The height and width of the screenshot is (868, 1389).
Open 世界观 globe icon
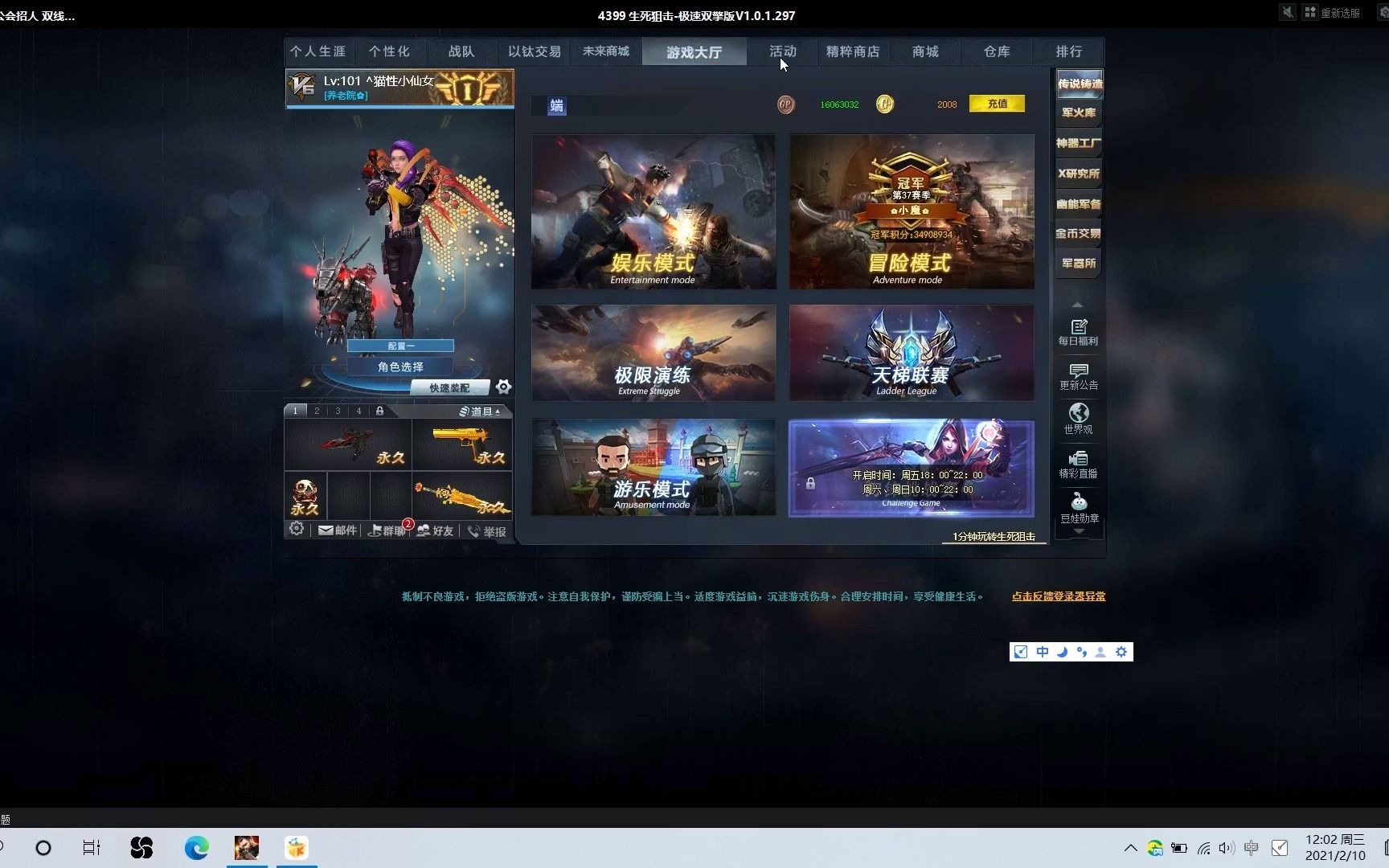click(x=1079, y=420)
